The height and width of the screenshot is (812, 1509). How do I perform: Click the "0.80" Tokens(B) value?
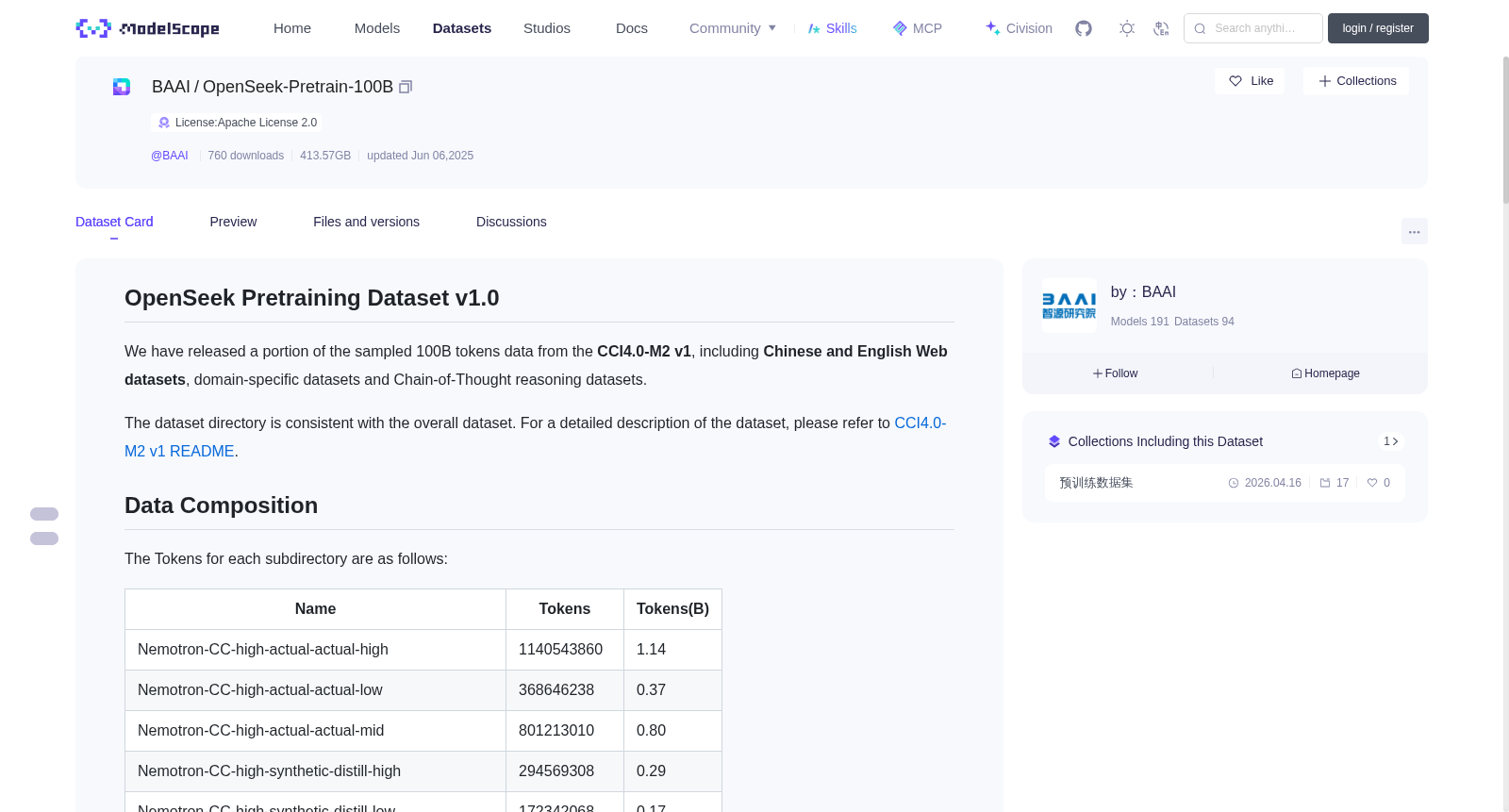pos(651,731)
